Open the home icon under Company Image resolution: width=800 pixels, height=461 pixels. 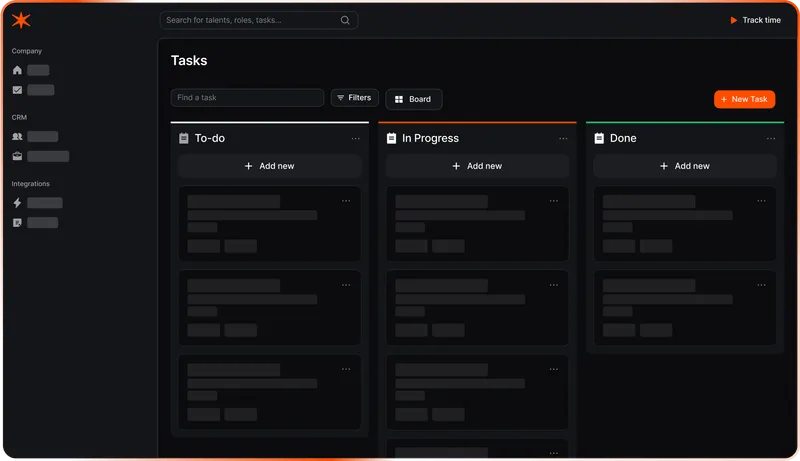(17, 70)
